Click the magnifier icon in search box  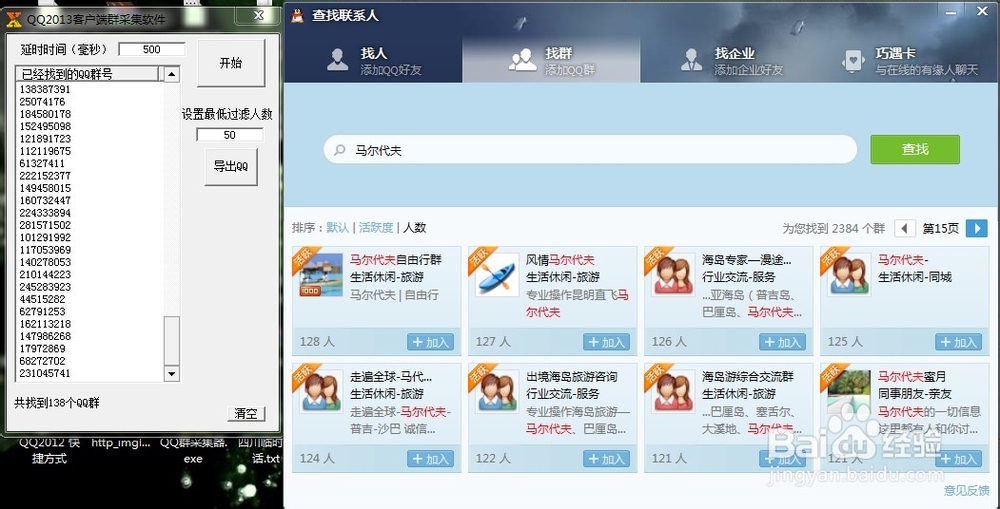coord(341,151)
